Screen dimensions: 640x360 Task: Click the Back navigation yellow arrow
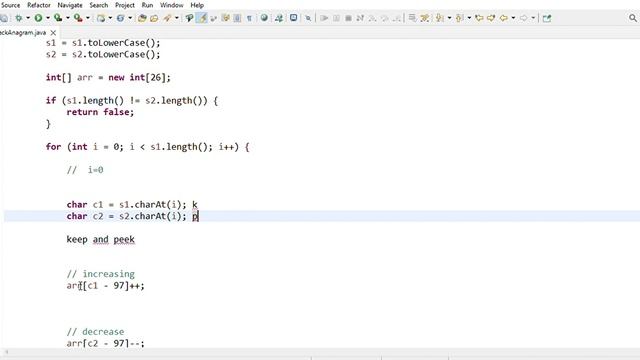(x=504, y=18)
